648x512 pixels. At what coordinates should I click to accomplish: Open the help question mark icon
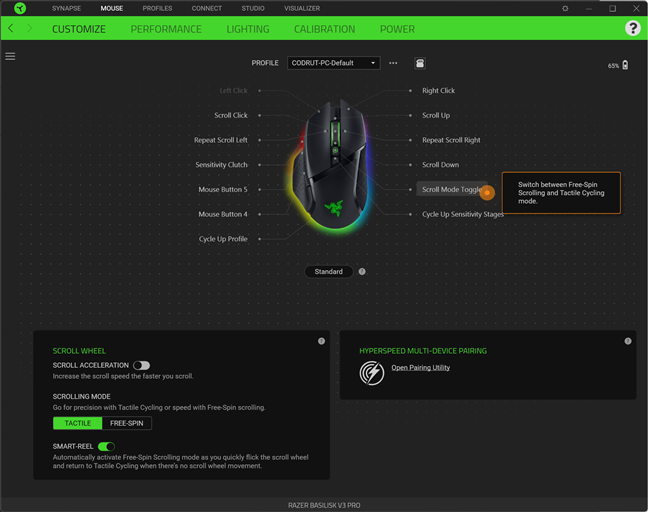pyautogui.click(x=632, y=28)
